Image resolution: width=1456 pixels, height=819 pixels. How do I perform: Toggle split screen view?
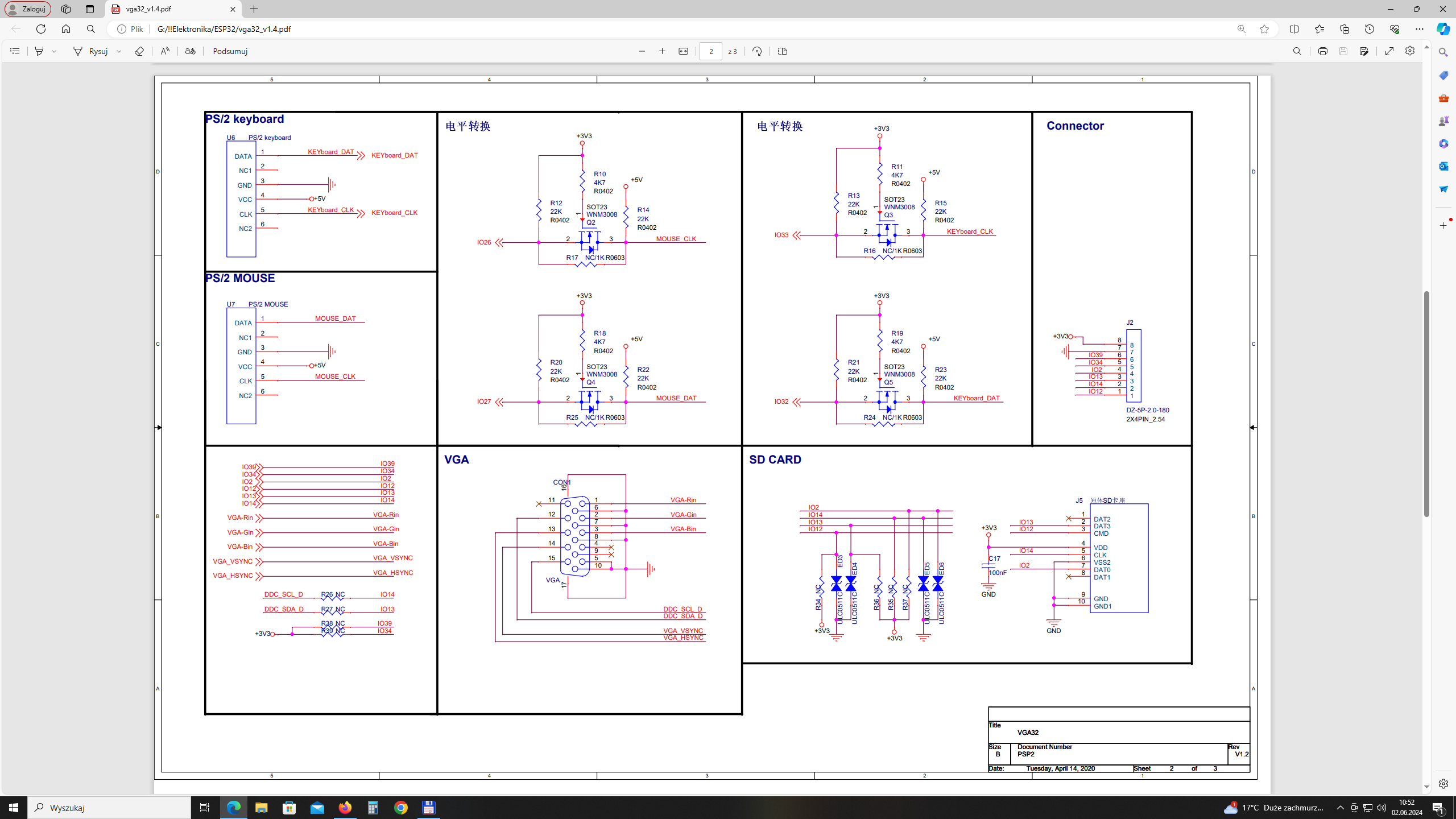(1294, 29)
